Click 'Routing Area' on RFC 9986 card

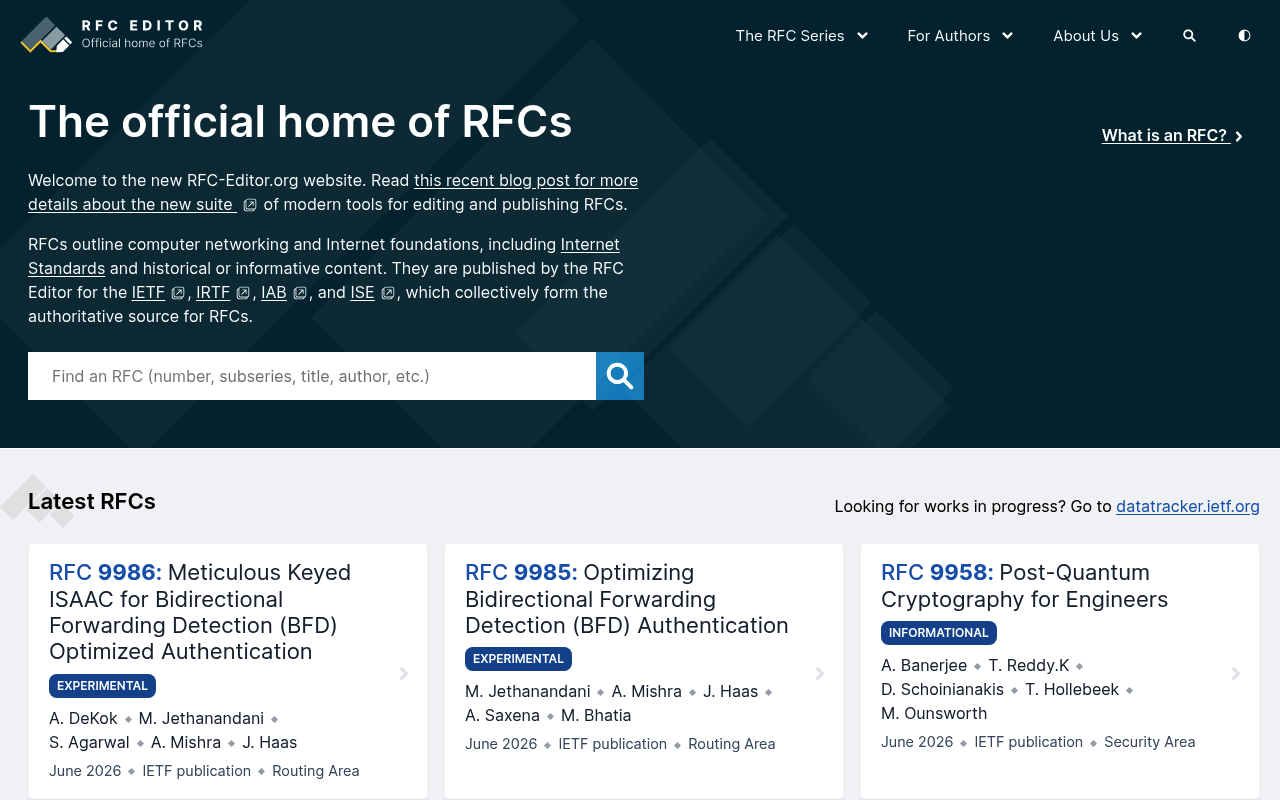pos(316,771)
